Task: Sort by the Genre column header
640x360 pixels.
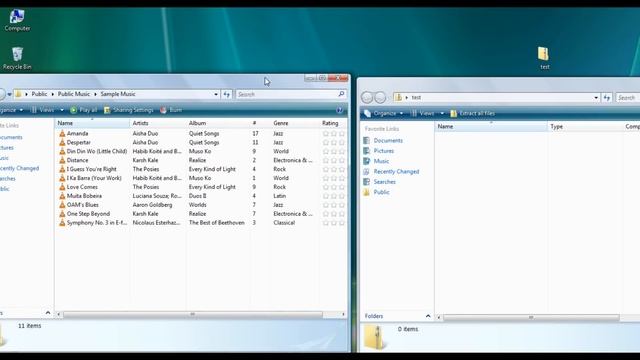Action: (x=295, y=123)
